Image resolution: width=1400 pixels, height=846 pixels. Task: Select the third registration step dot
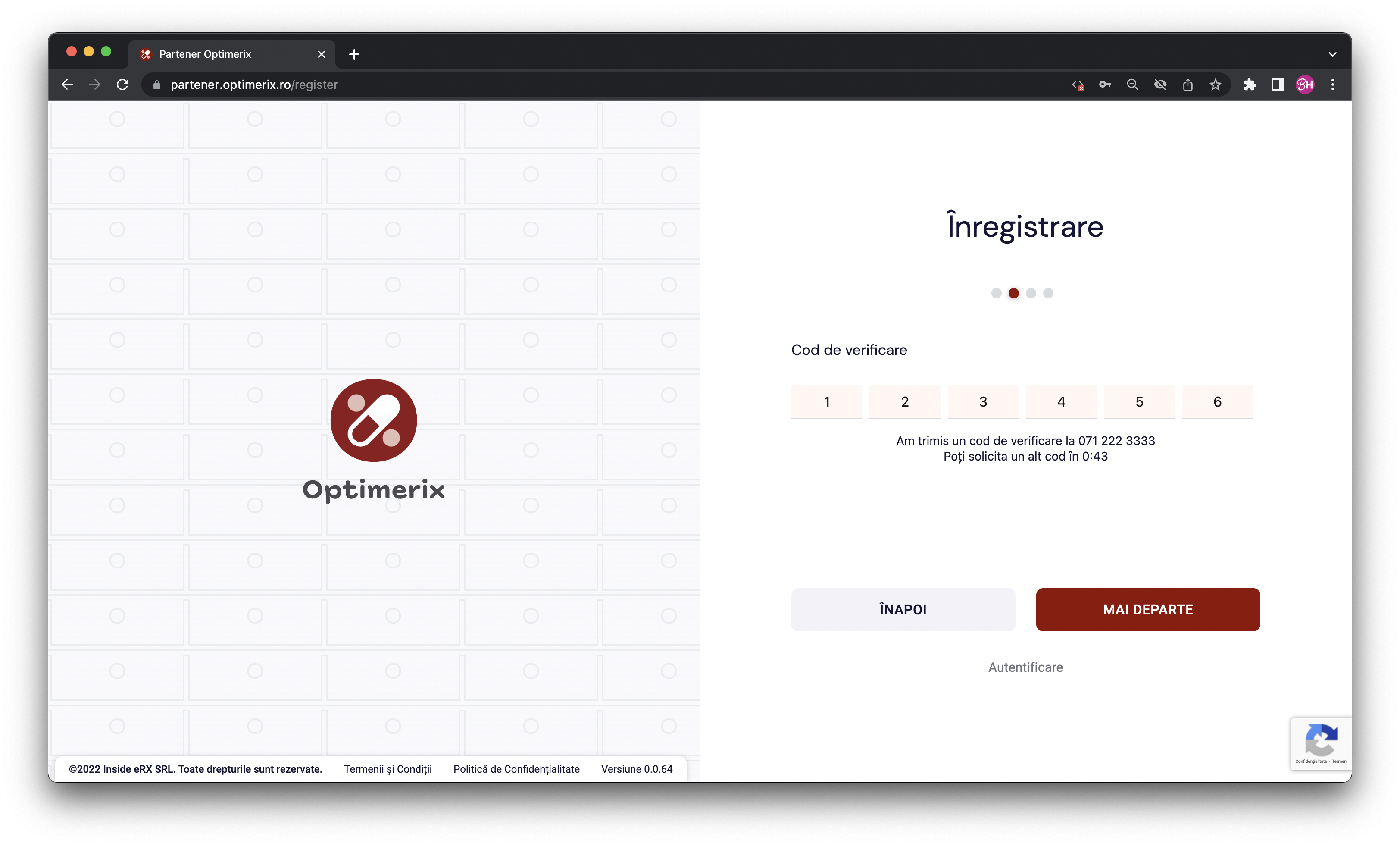[1031, 293]
